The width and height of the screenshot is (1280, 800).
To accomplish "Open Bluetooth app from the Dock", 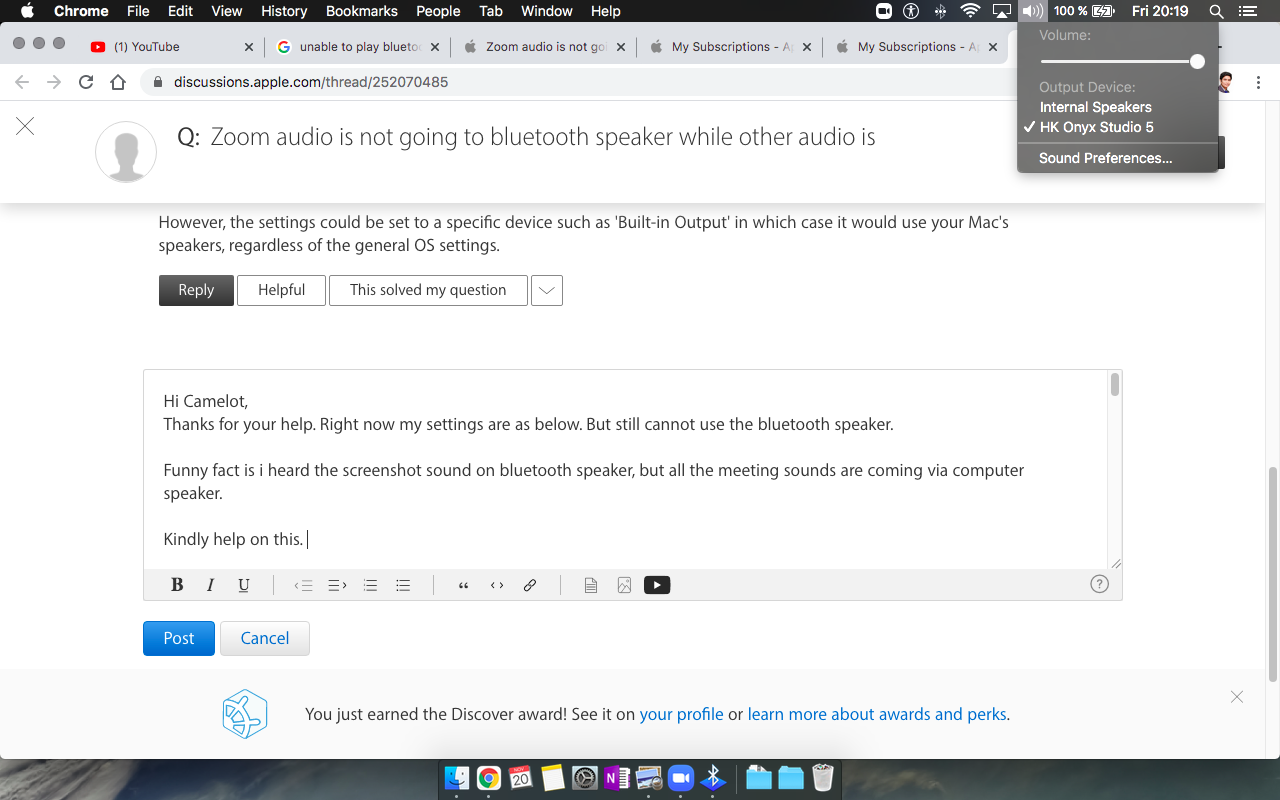I will point(713,778).
